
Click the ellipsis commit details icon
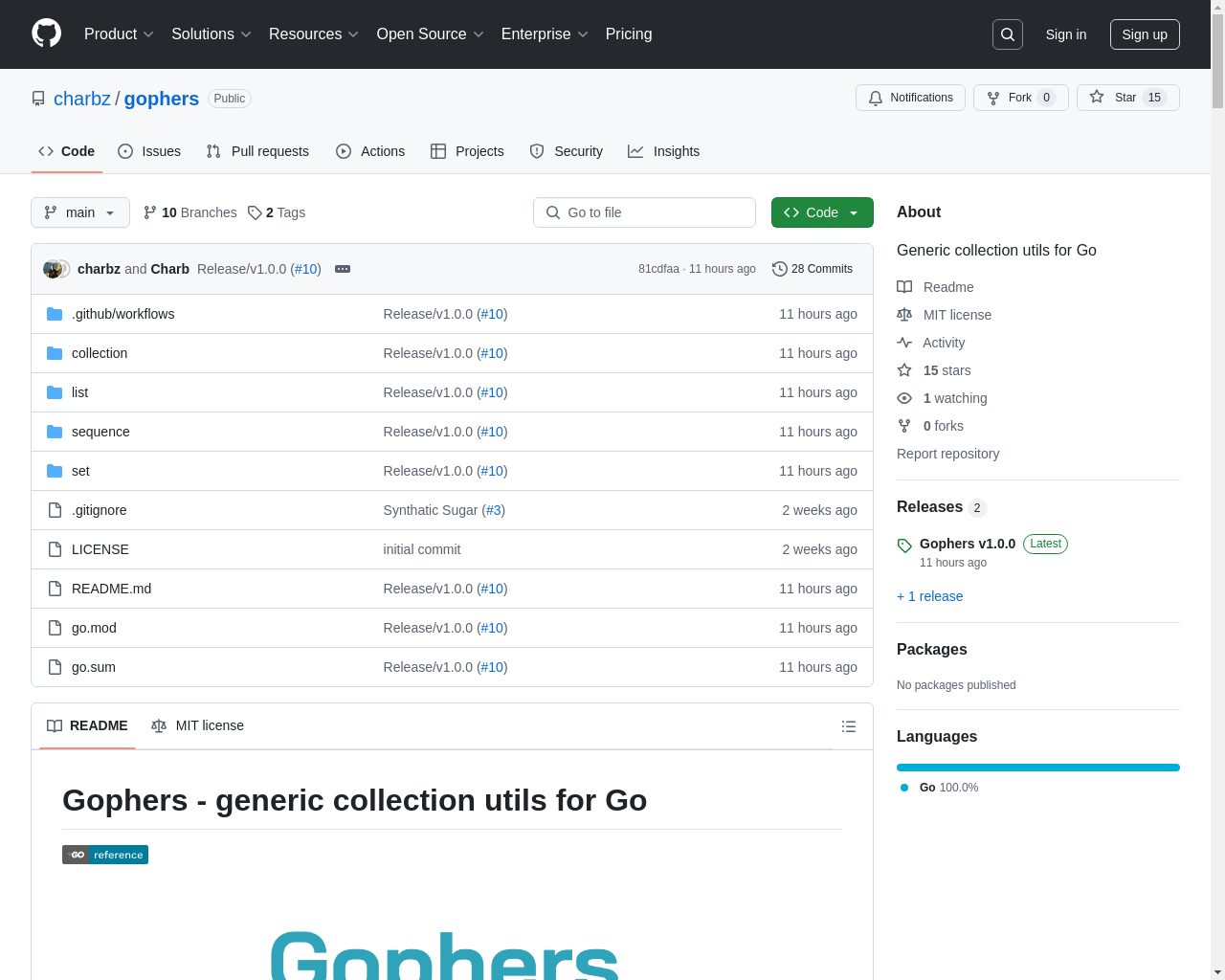click(343, 269)
